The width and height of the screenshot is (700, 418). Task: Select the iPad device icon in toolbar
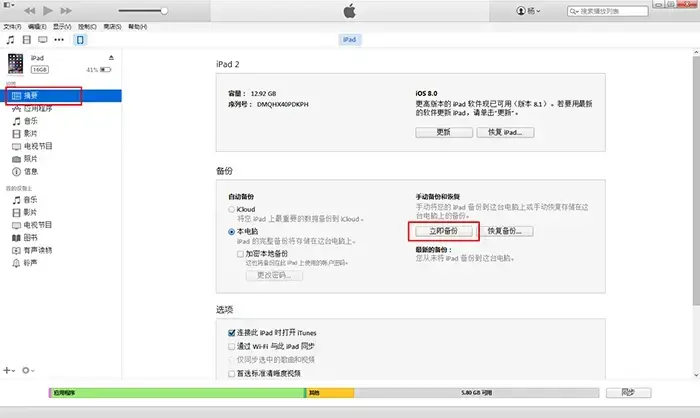click(x=80, y=40)
